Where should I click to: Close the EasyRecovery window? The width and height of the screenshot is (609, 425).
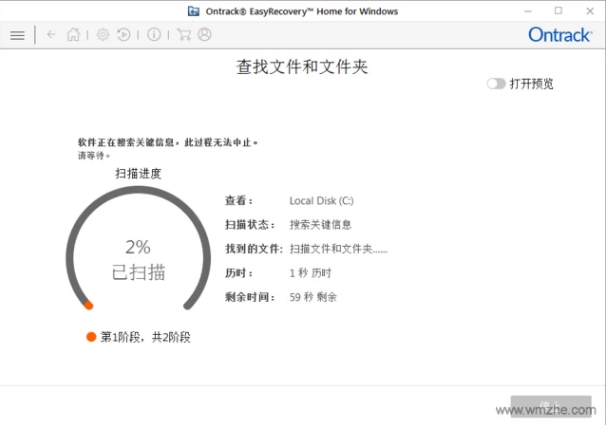click(590, 11)
